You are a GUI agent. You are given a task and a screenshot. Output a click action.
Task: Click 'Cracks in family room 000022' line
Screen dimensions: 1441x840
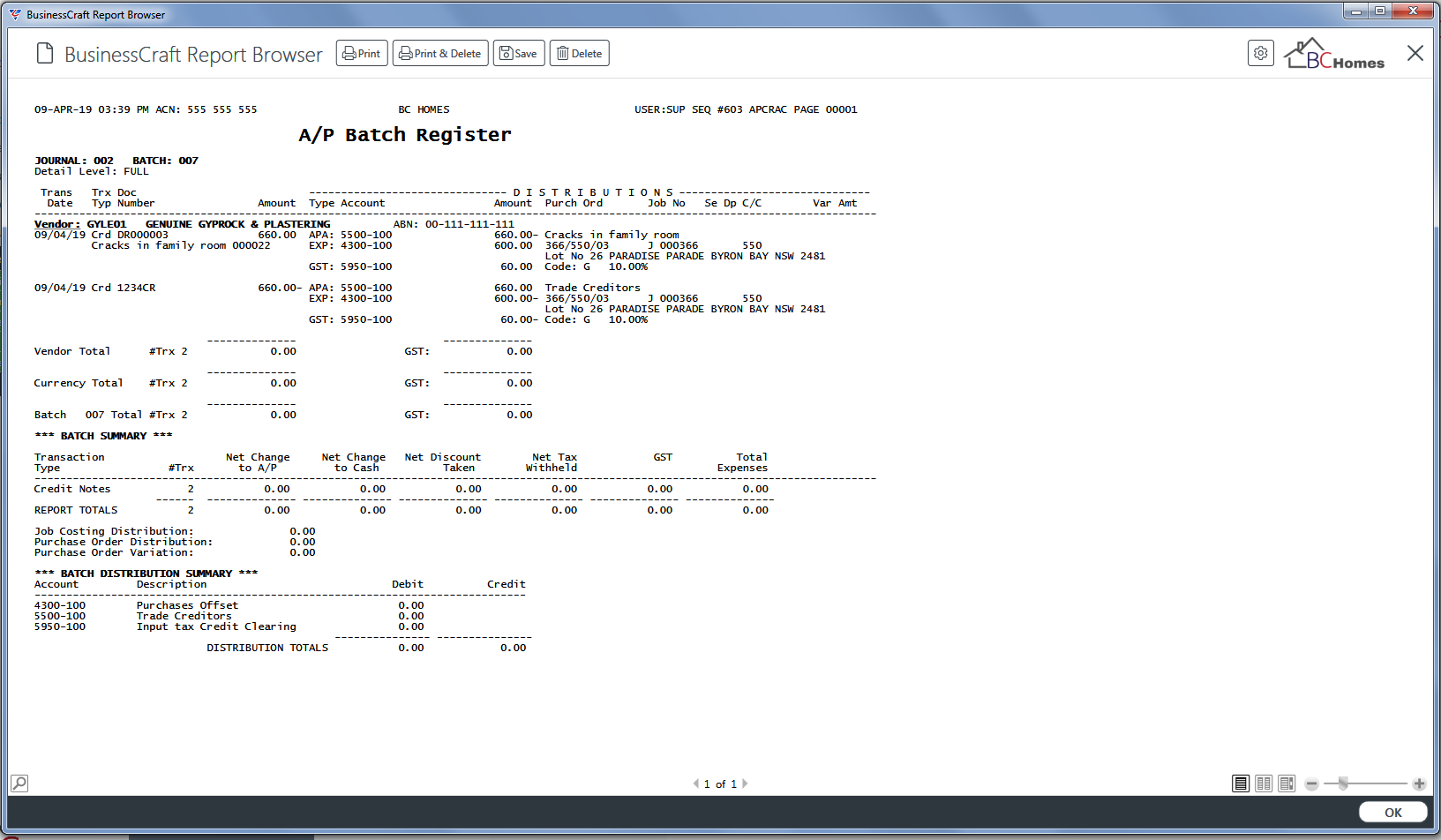(x=181, y=245)
